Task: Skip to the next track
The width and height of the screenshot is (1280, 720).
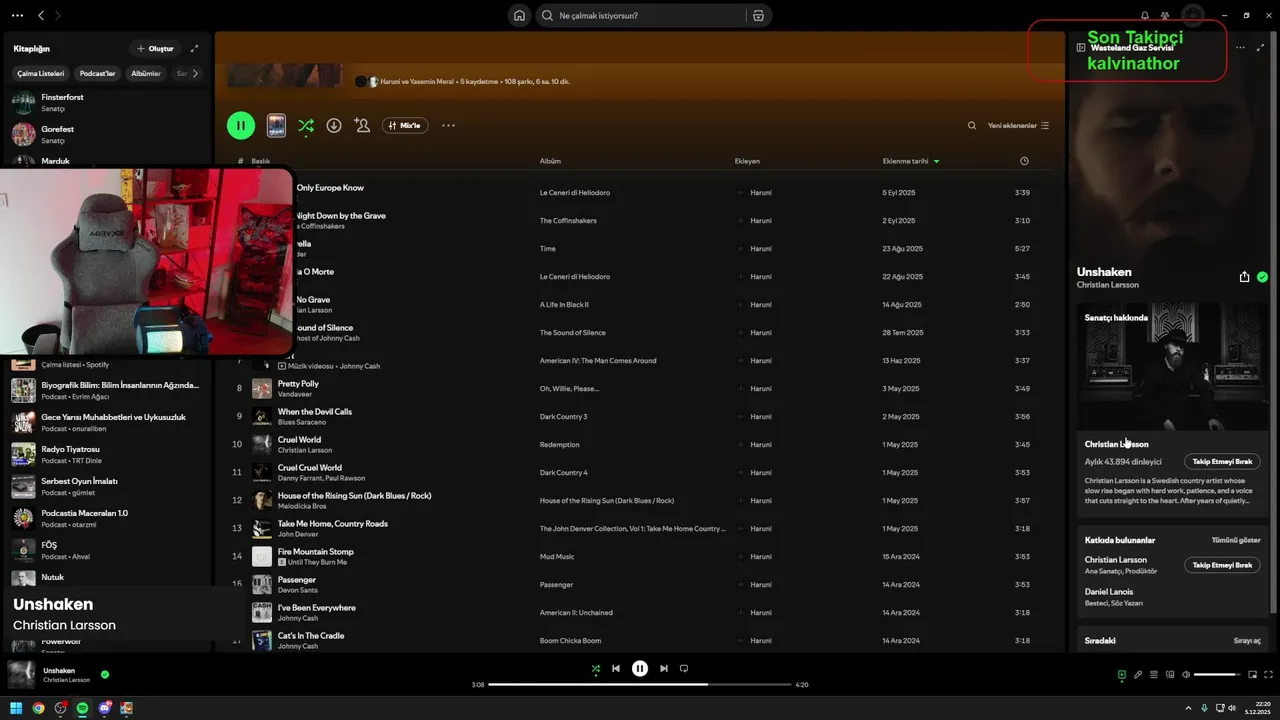Action: (664, 668)
